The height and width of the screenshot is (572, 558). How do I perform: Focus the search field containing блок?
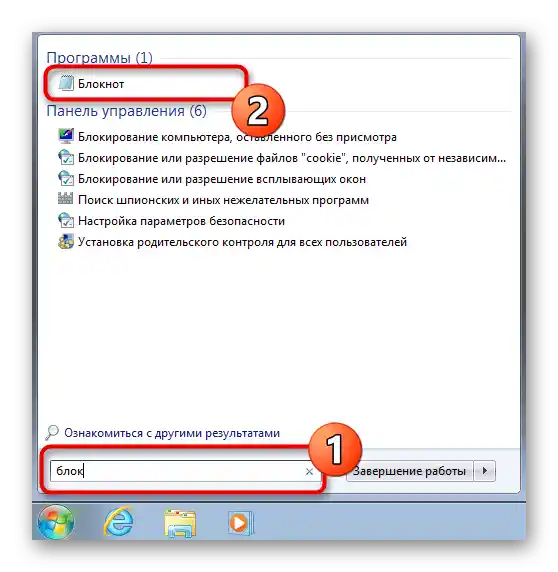185,471
